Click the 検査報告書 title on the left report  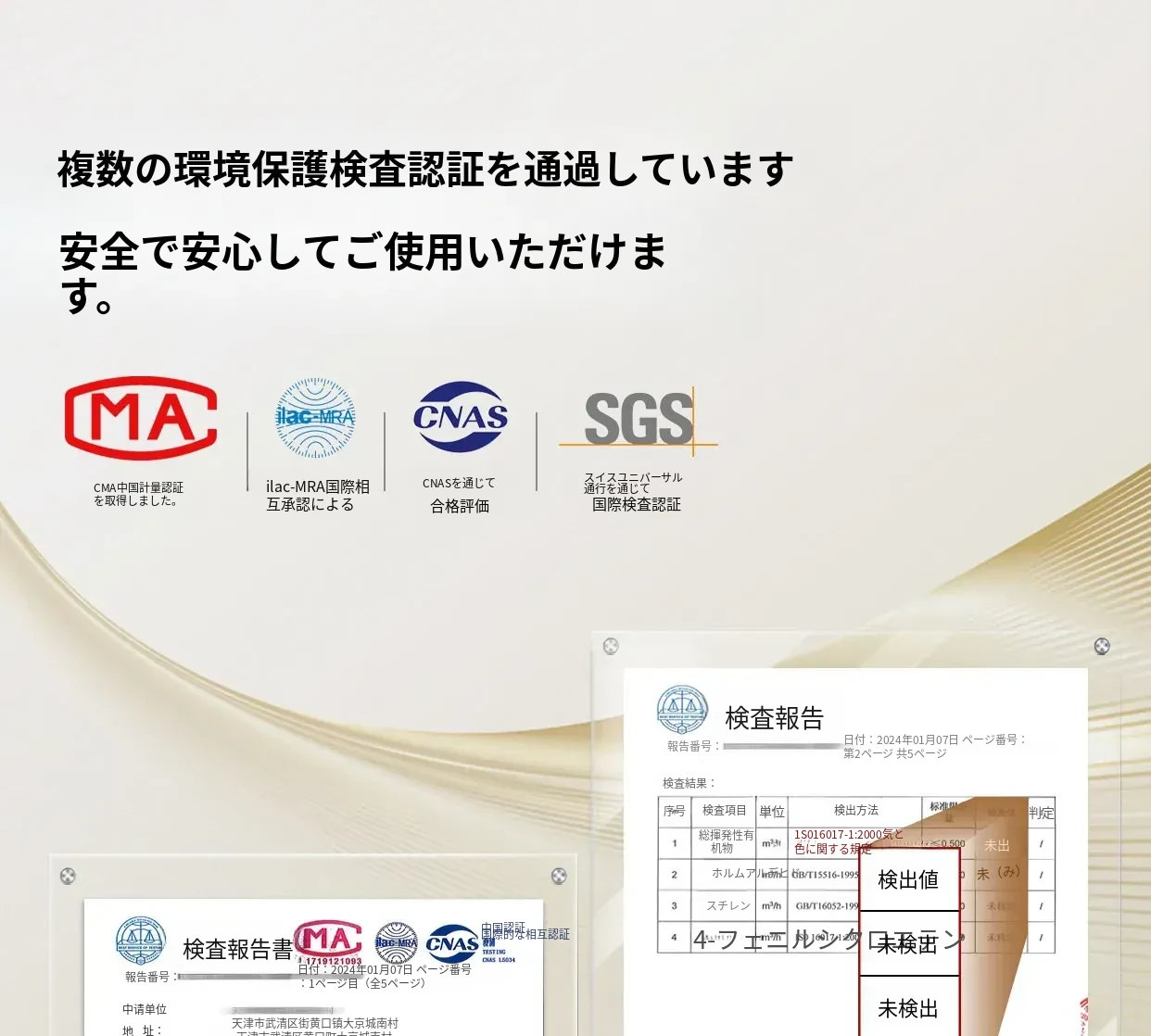[237, 949]
